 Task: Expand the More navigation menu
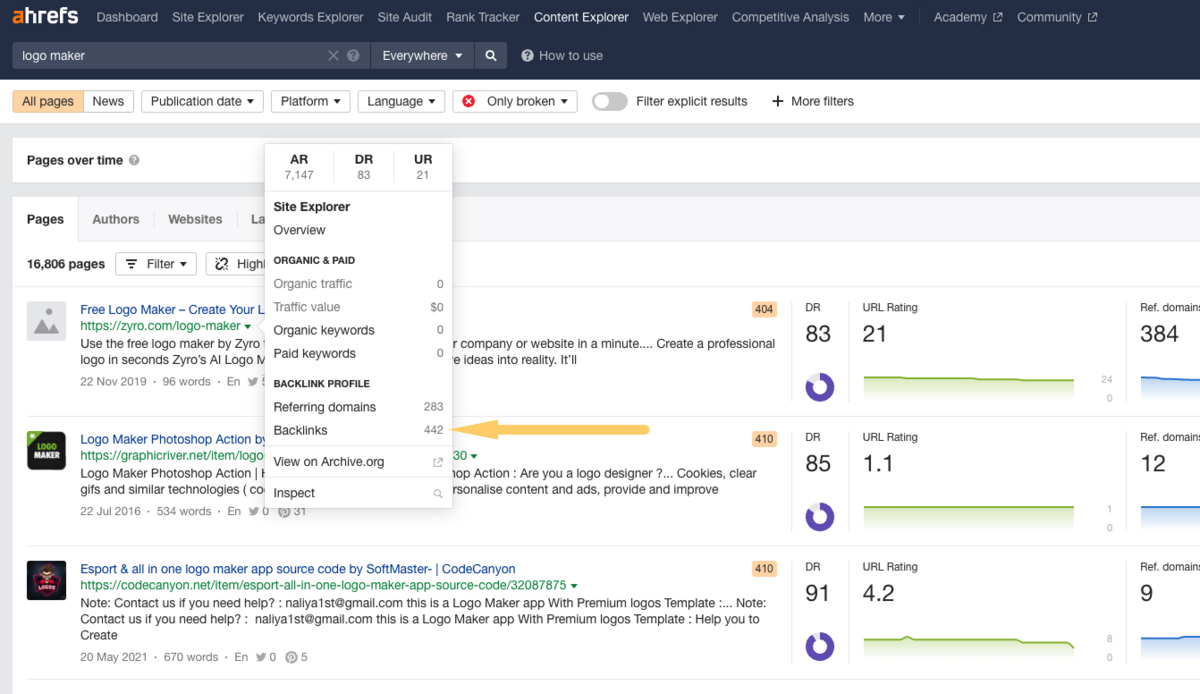click(x=884, y=17)
